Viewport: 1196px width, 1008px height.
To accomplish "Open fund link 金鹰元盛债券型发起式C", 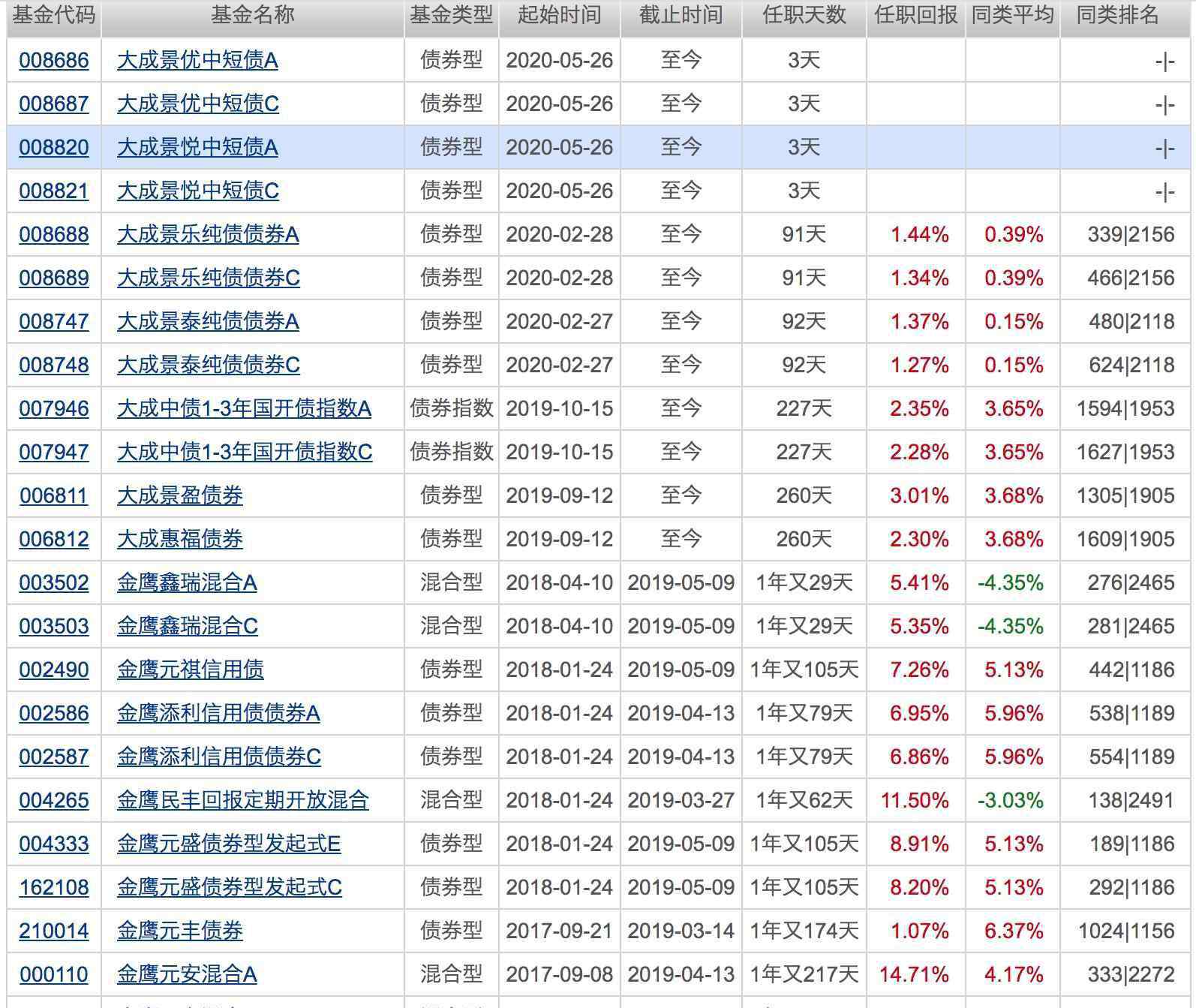I will [230, 887].
